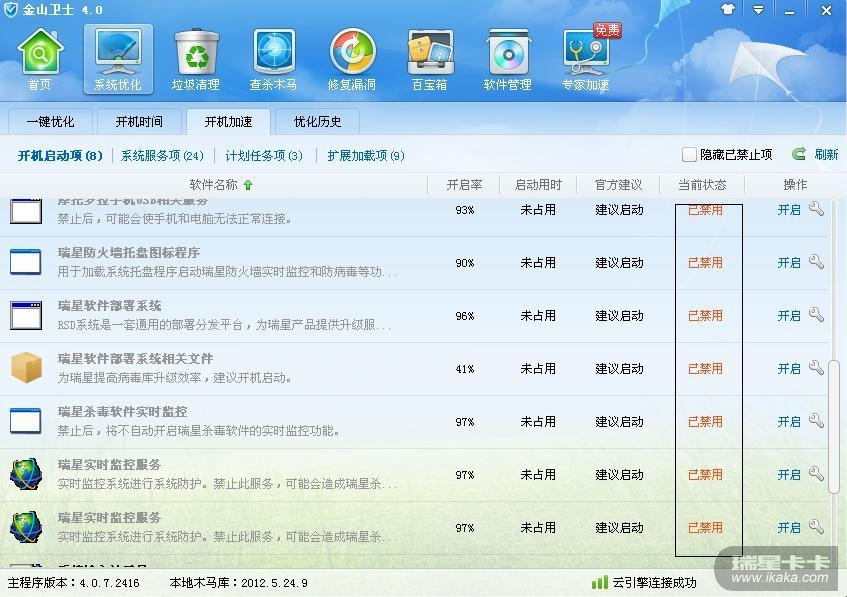The height and width of the screenshot is (597, 847).
Task: Open the title bar dropdown menu arrow
Action: point(758,10)
